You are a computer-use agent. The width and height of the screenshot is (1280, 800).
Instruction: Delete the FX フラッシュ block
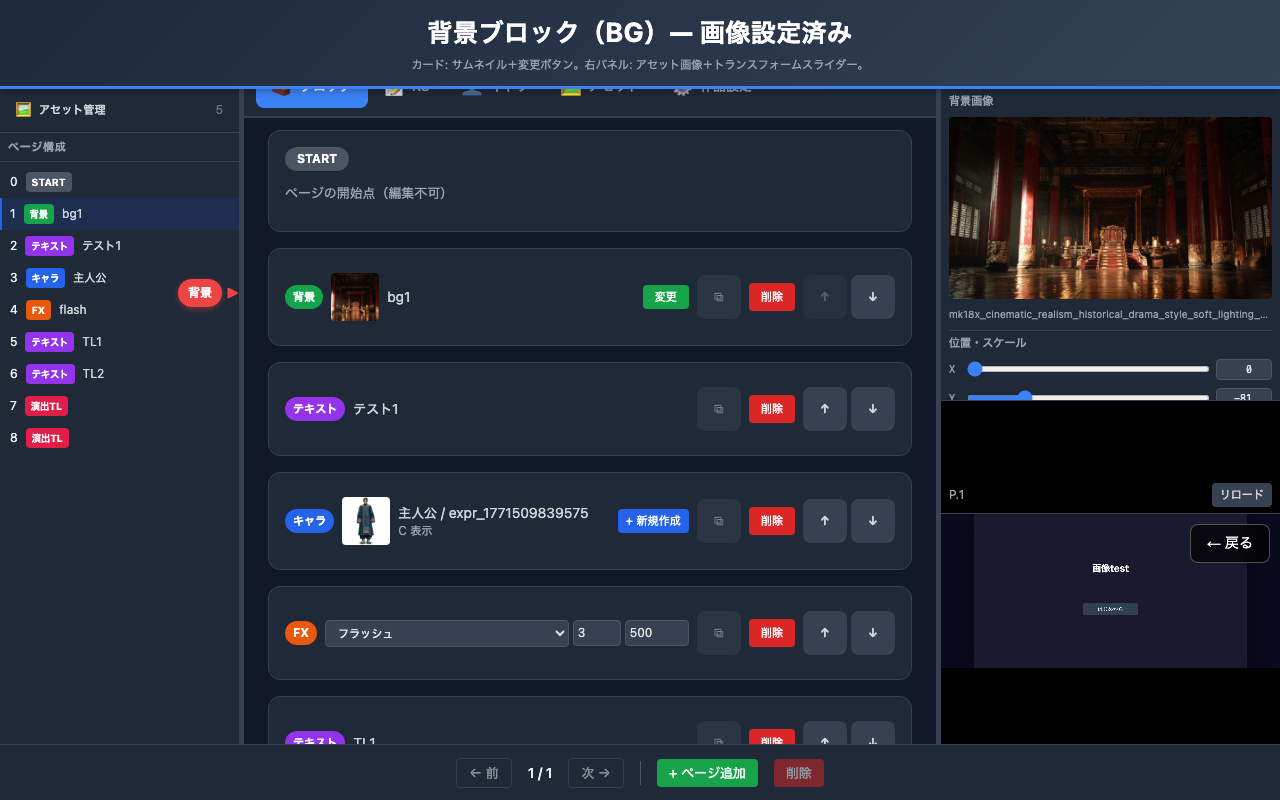pyautogui.click(x=772, y=633)
